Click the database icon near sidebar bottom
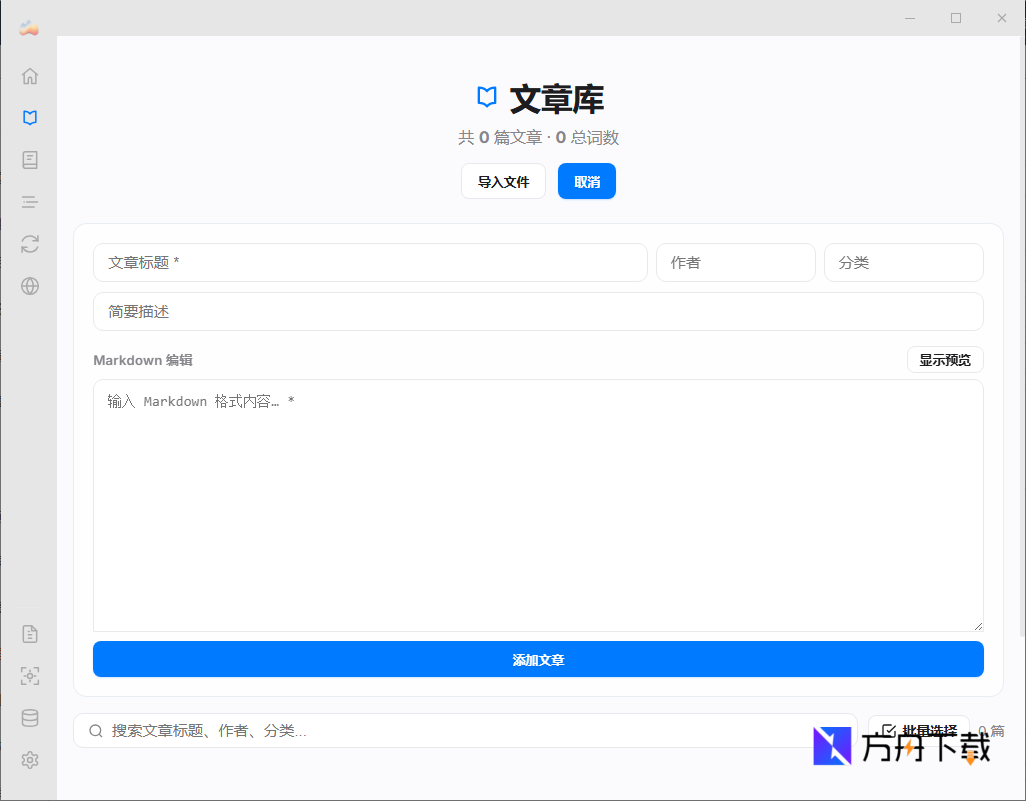1026x801 pixels. tap(29, 717)
